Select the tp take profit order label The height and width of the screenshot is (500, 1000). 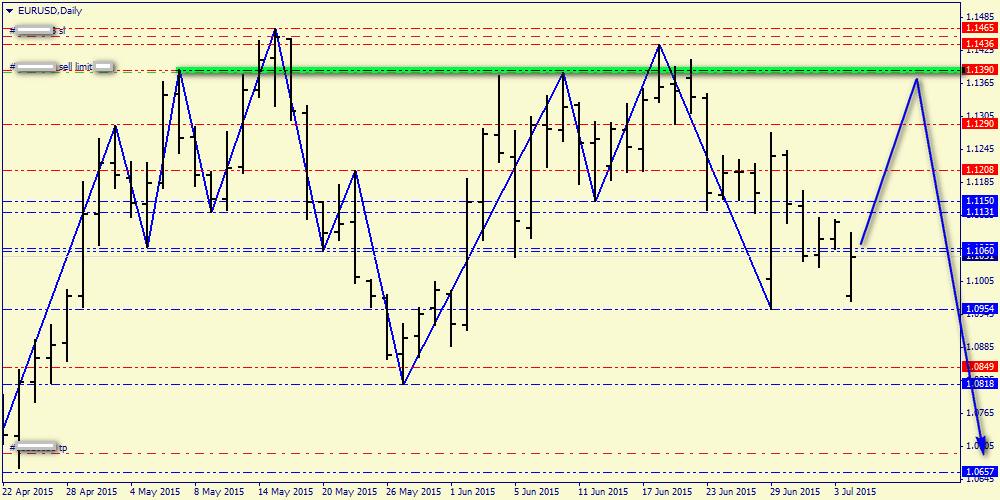(x=62, y=448)
